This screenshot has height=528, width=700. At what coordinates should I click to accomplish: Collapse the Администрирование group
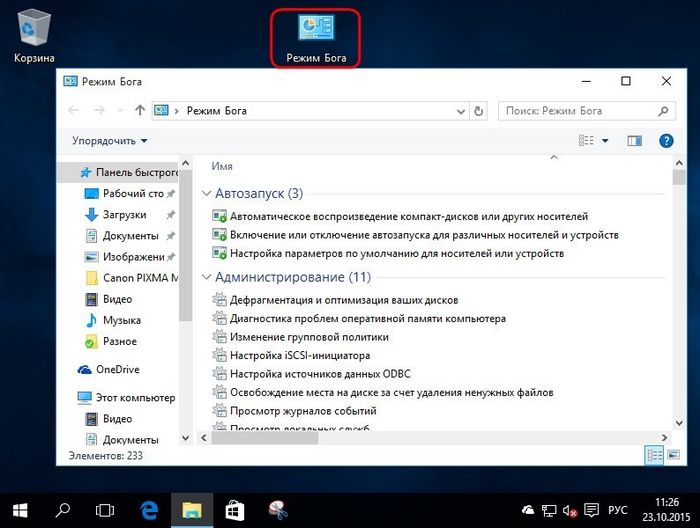tap(207, 276)
